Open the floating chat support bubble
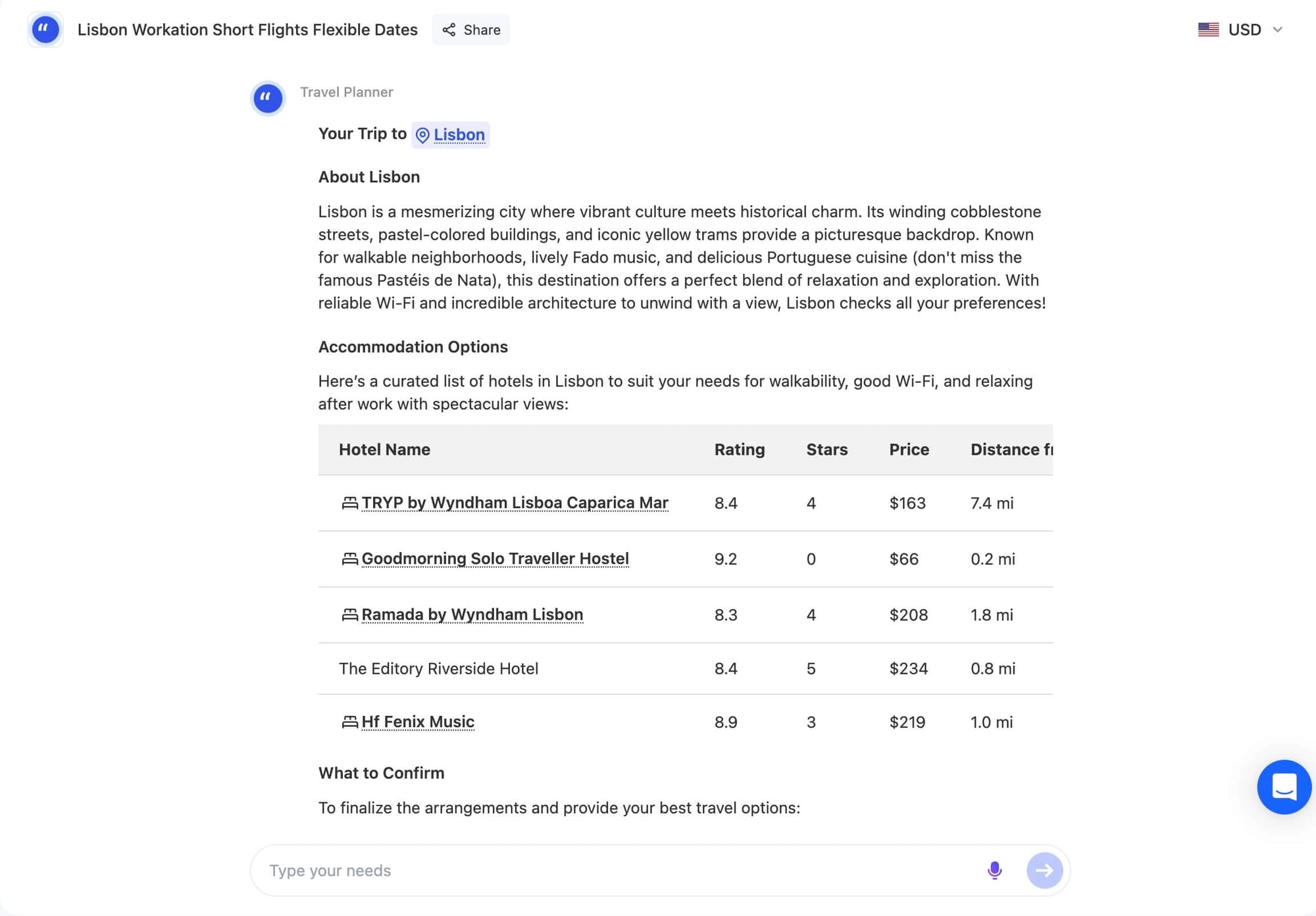This screenshot has height=916, width=1316. coord(1283,787)
